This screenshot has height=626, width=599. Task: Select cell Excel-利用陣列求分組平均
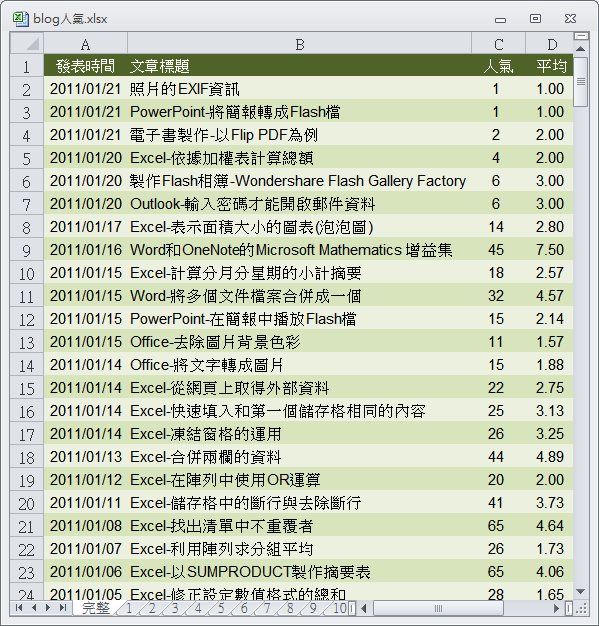(x=300, y=549)
